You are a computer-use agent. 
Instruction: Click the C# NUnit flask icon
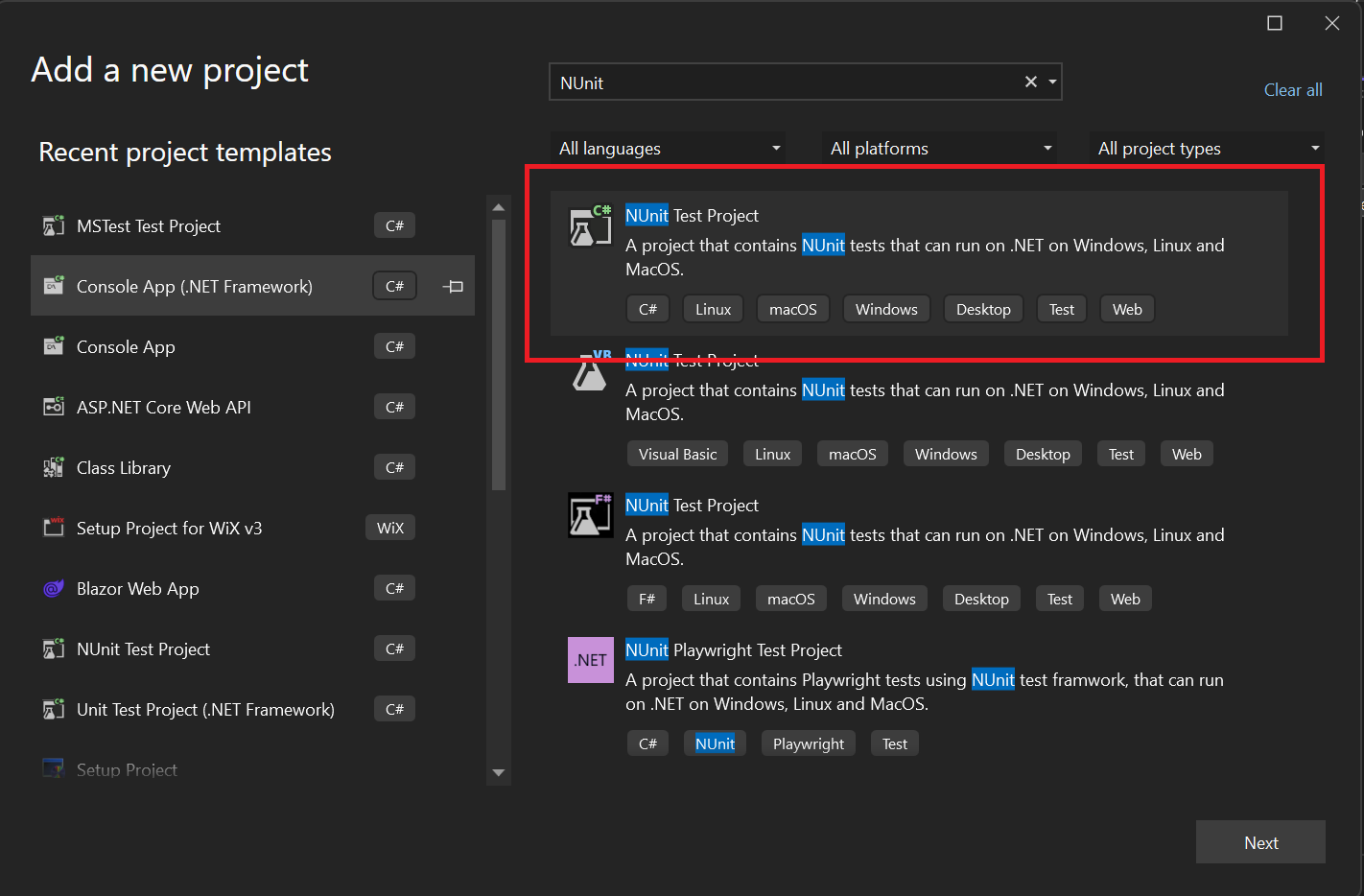590,224
